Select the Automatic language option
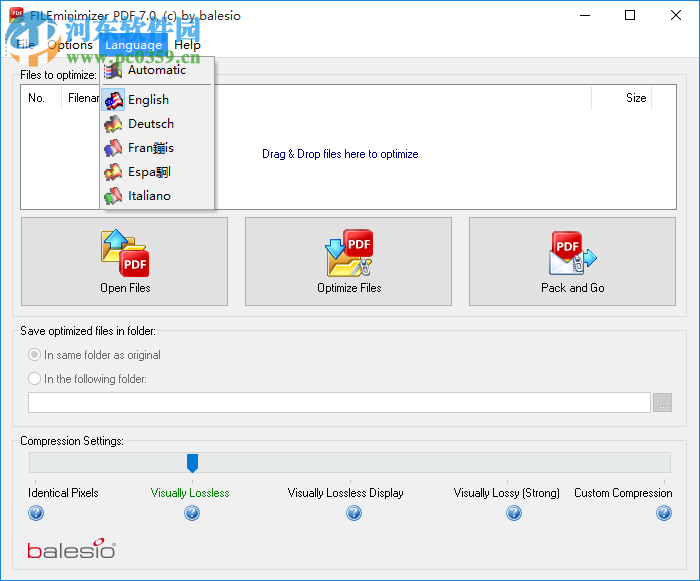700x581 pixels. [157, 70]
